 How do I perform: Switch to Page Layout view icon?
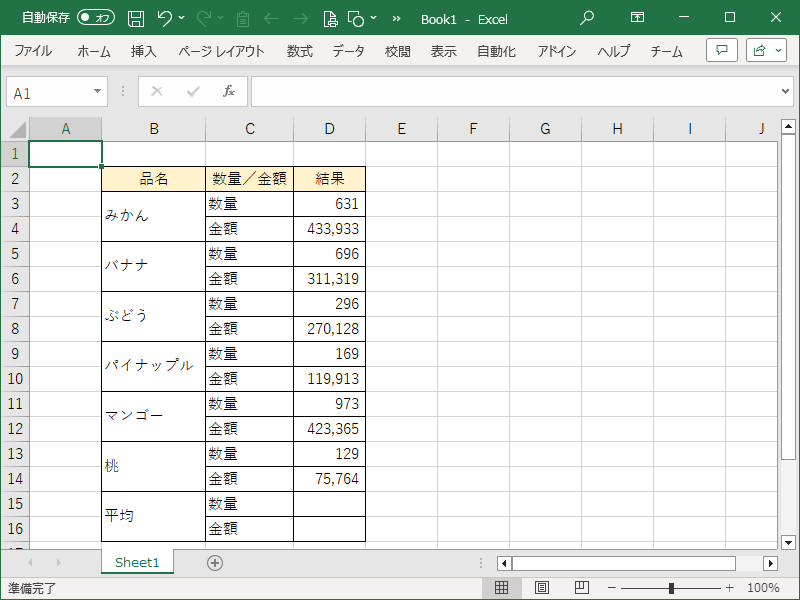[542, 588]
